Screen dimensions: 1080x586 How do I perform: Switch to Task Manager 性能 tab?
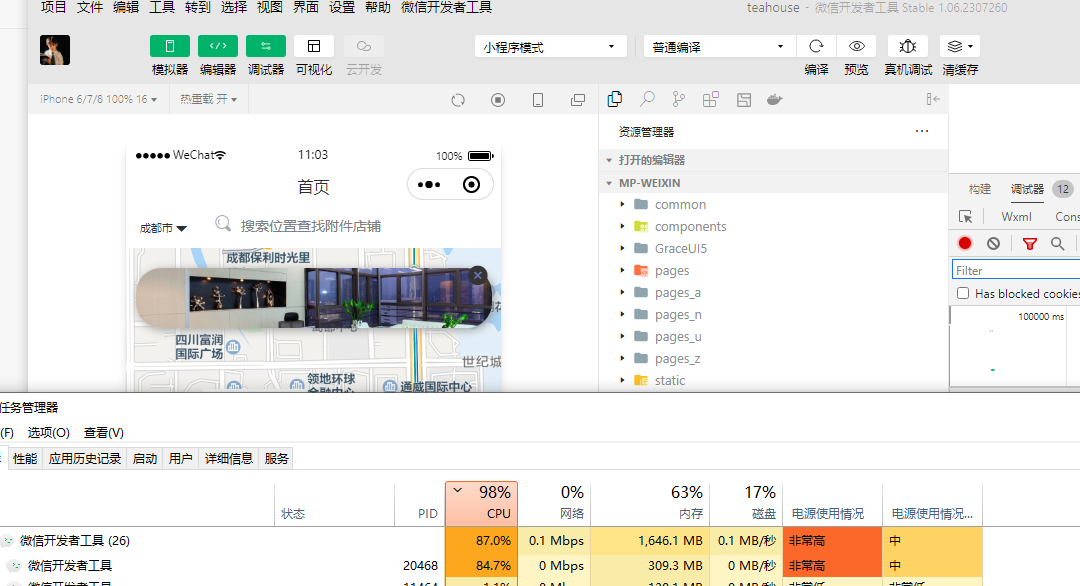[x=25, y=459]
